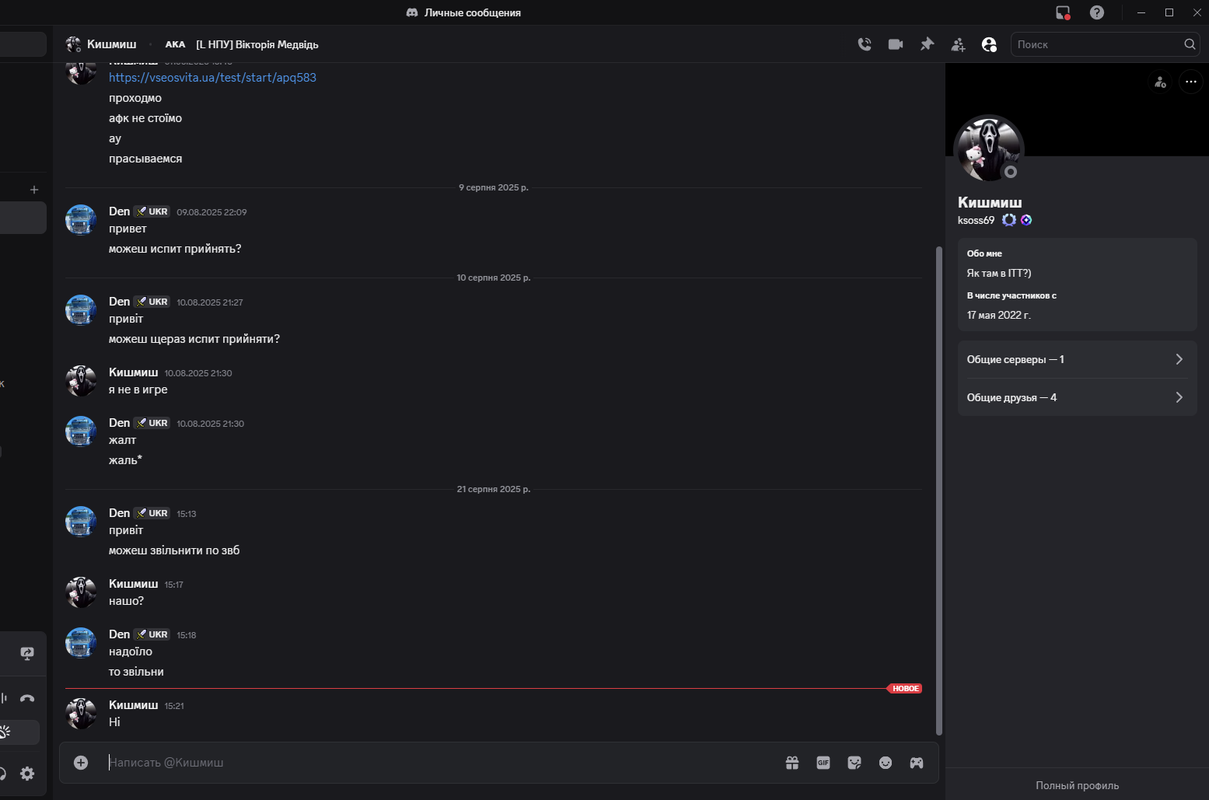Screen dimensions: 1209x800
Task: Click the friend request icon on profile banner
Action: pos(1160,82)
